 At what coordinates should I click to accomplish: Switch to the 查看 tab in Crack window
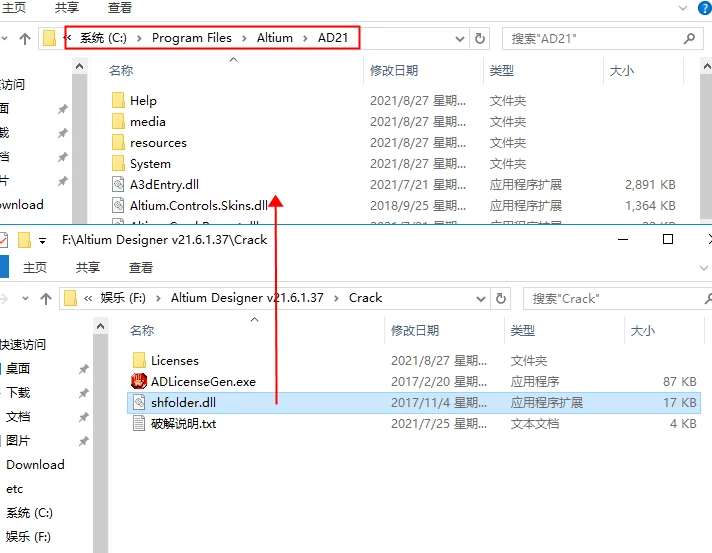pyautogui.click(x=141, y=268)
